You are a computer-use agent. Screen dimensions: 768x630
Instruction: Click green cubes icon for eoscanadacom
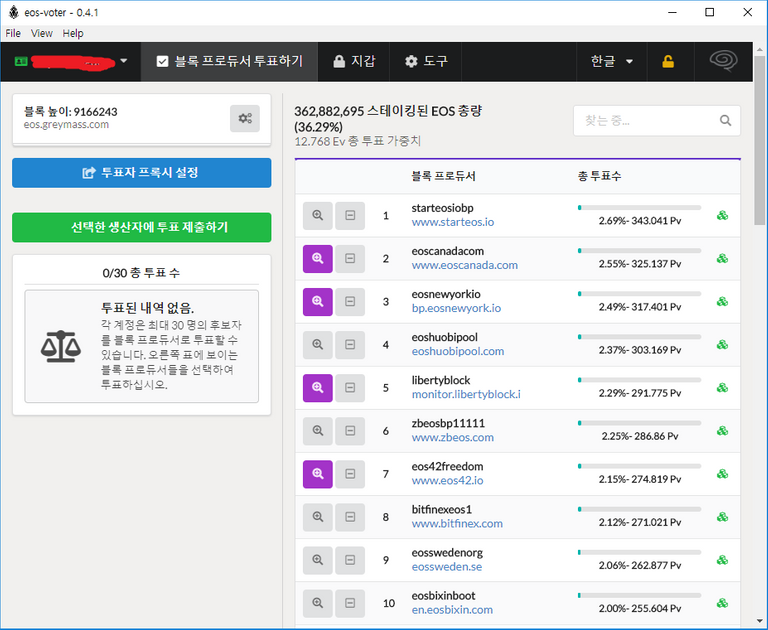tap(722, 258)
